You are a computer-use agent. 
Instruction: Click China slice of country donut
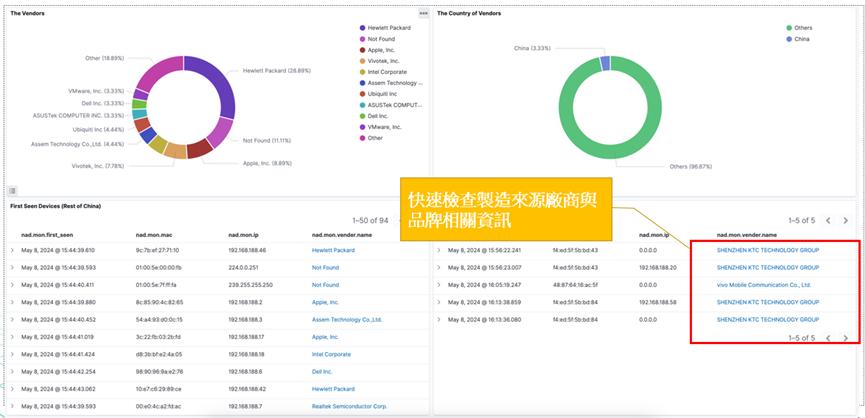605,63
